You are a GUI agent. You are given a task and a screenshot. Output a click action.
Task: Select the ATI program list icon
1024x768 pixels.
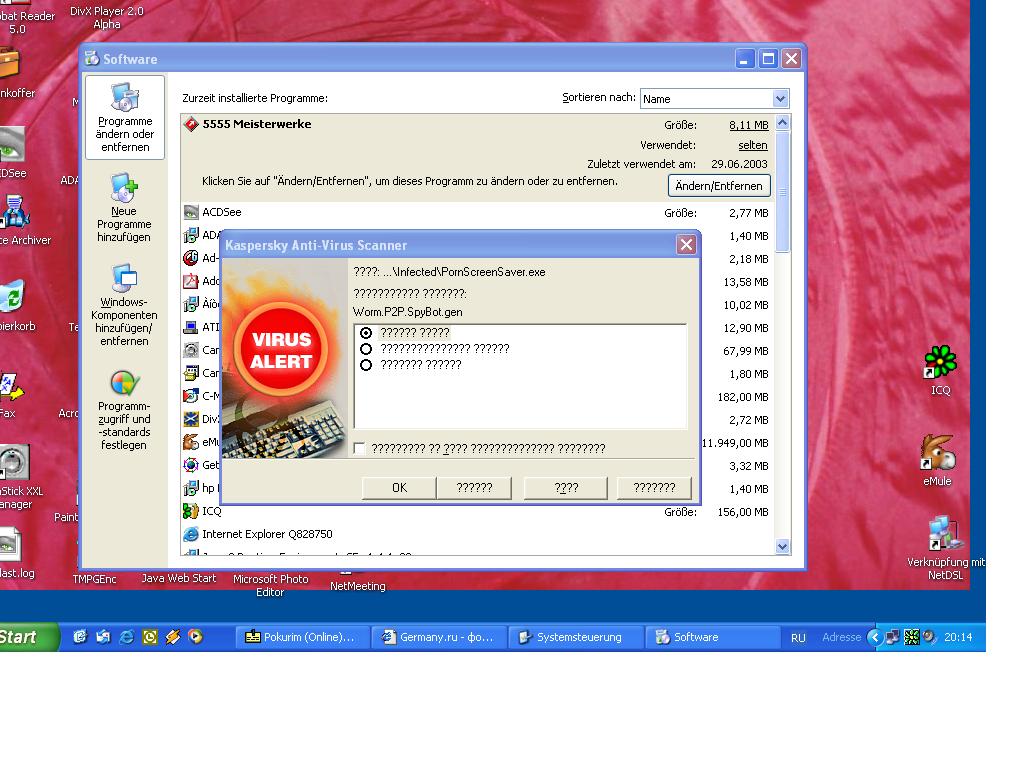tap(191, 327)
